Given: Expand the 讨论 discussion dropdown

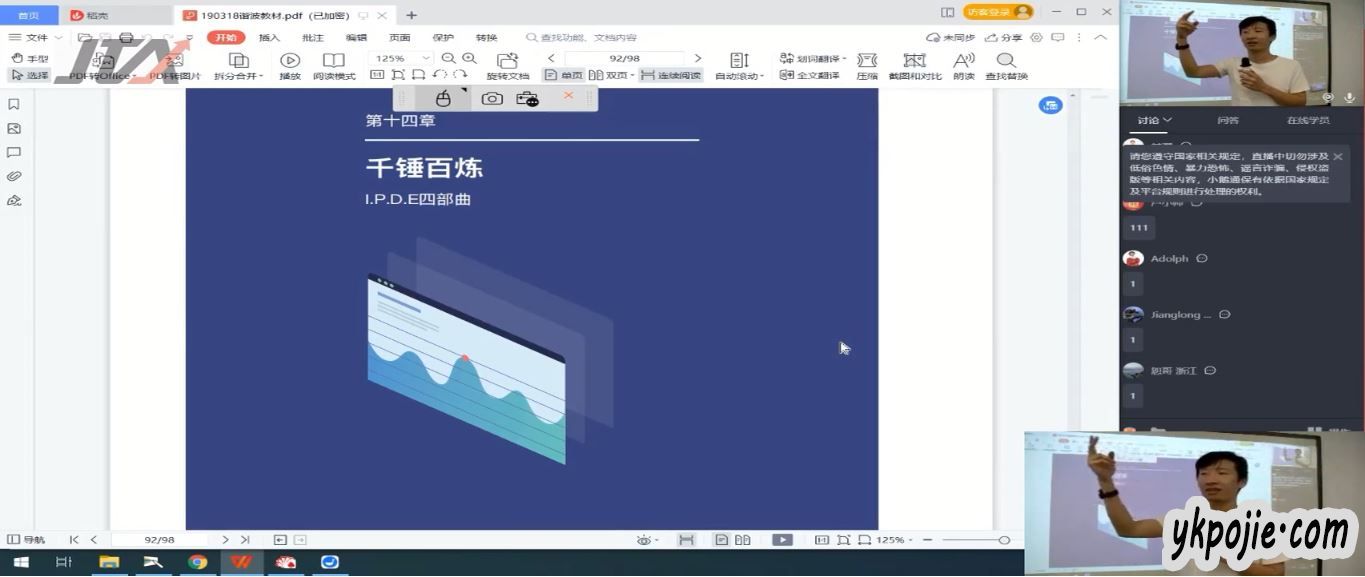Looking at the screenshot, I should pos(1154,120).
